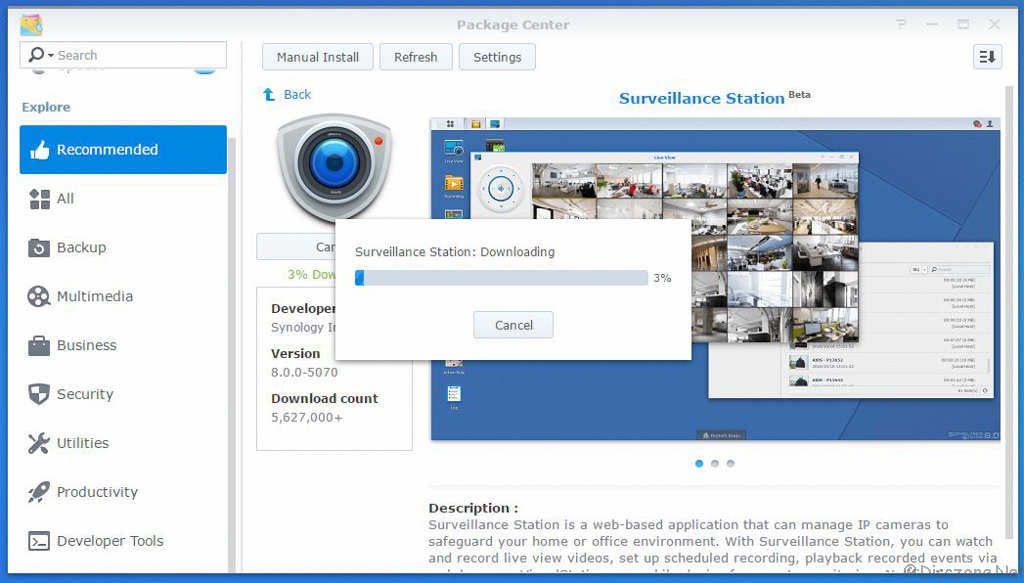Screen dimensions: 1024x583
Task: Select the Backup category label
Action: coord(81,247)
